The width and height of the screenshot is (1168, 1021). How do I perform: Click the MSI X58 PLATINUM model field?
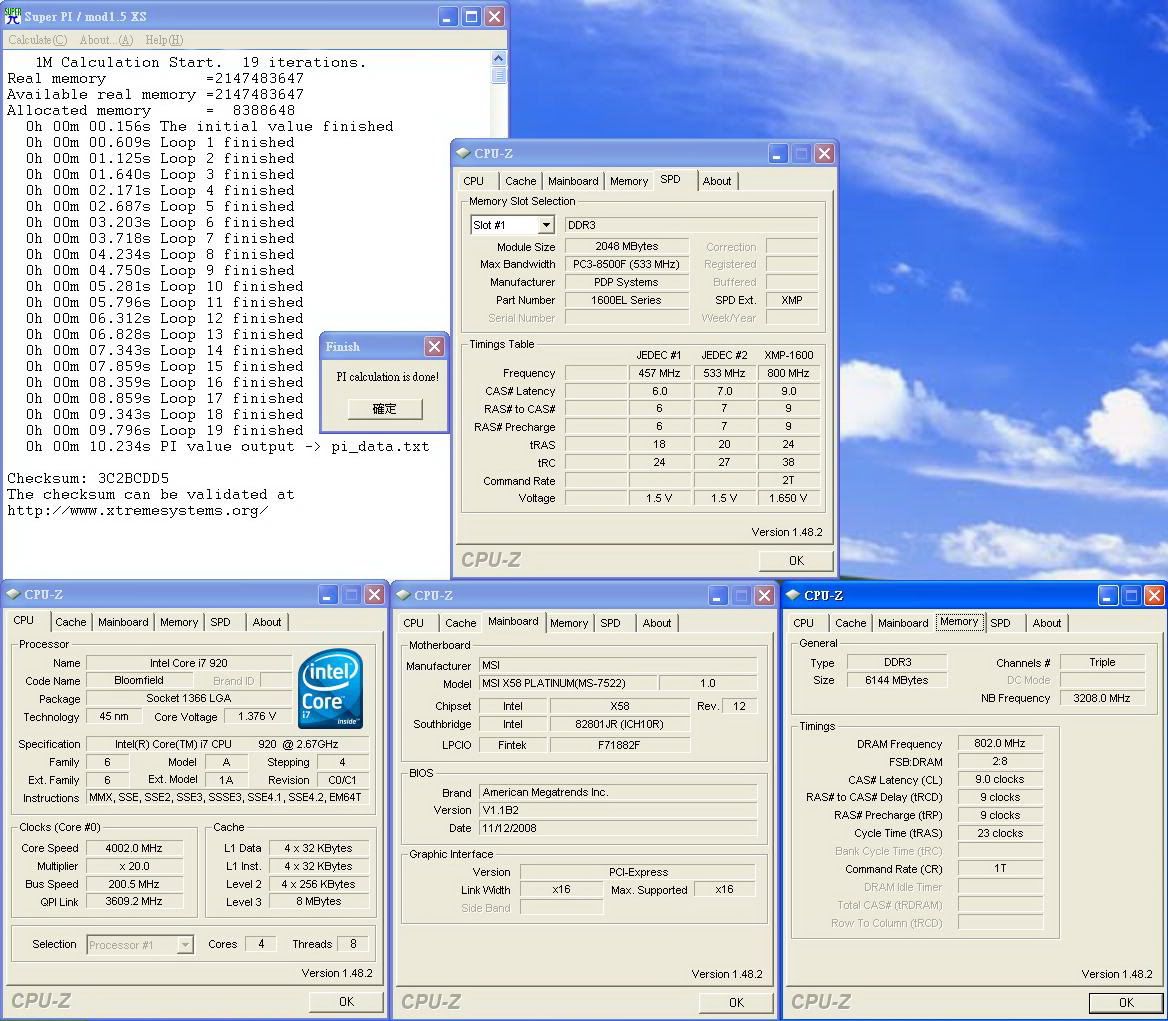tap(568, 683)
